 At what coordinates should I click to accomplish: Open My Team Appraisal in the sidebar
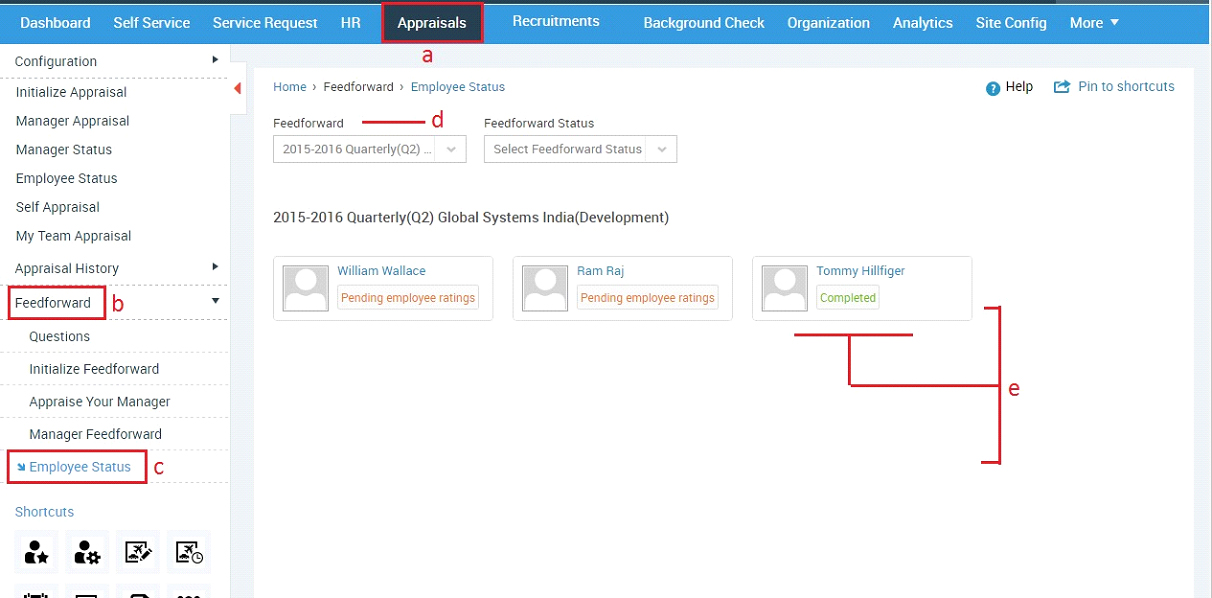73,237
